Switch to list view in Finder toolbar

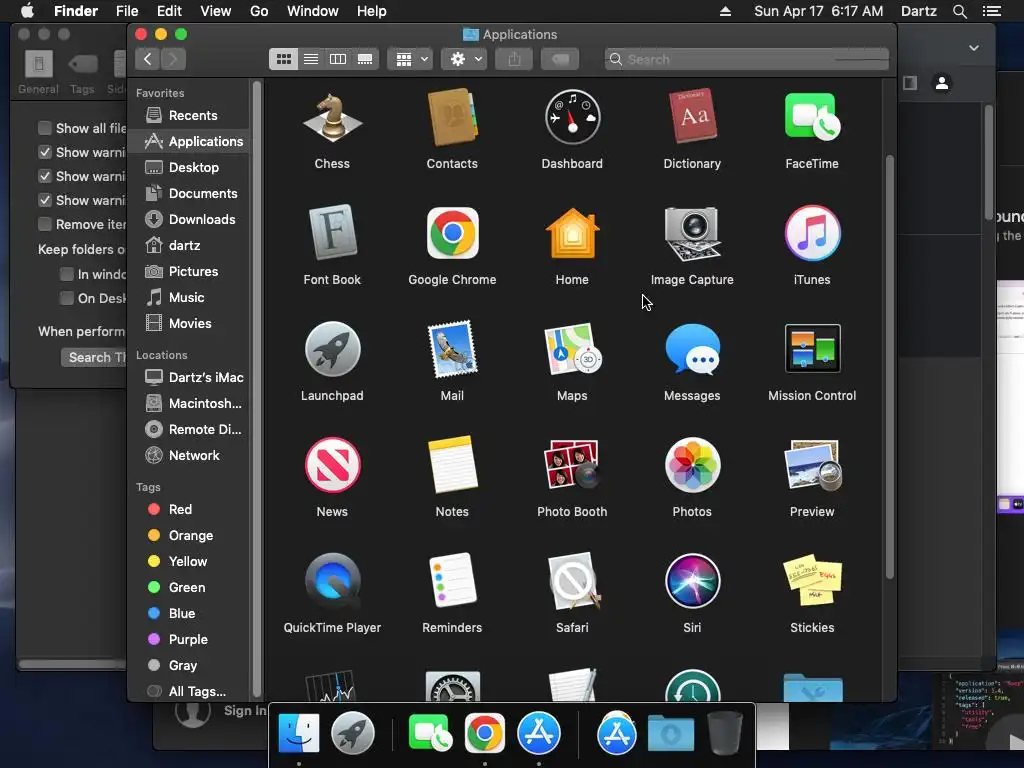coord(311,59)
